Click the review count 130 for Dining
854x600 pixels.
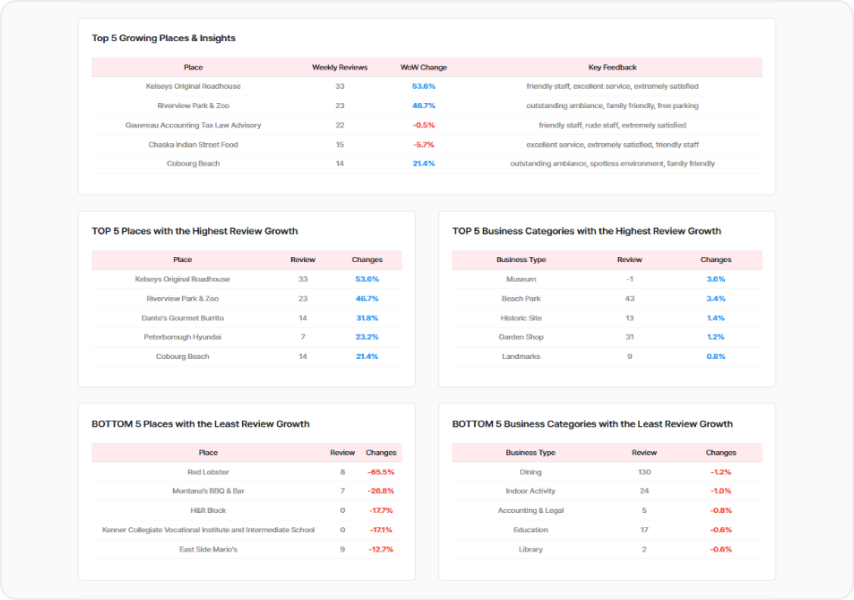tap(644, 472)
